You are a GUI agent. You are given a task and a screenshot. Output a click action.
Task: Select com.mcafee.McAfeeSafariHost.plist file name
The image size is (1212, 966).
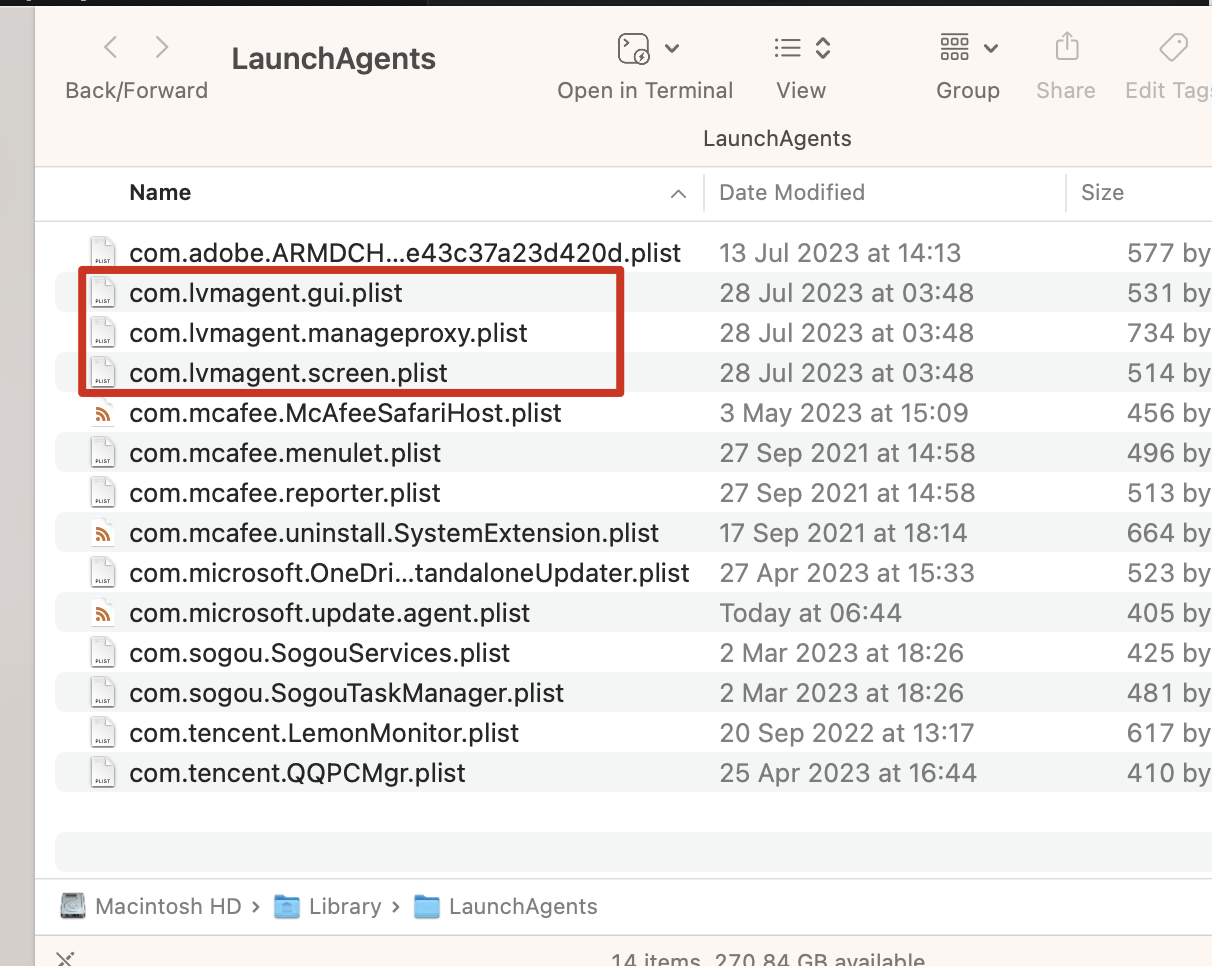click(345, 413)
